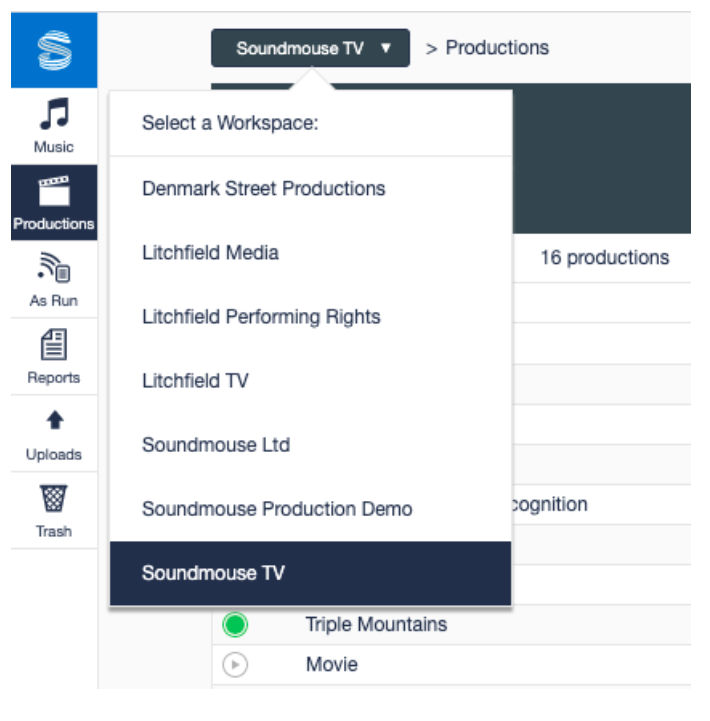Collapse the Soundmouse TV workspace dropdown

tap(310, 48)
